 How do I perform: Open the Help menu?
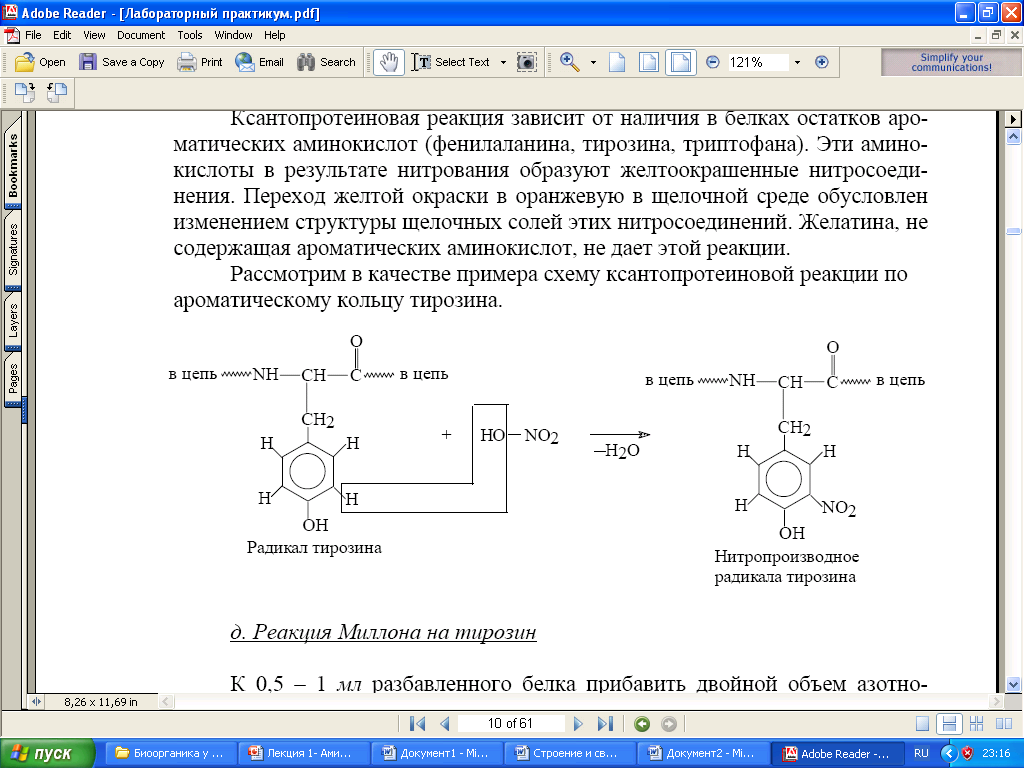coord(274,35)
